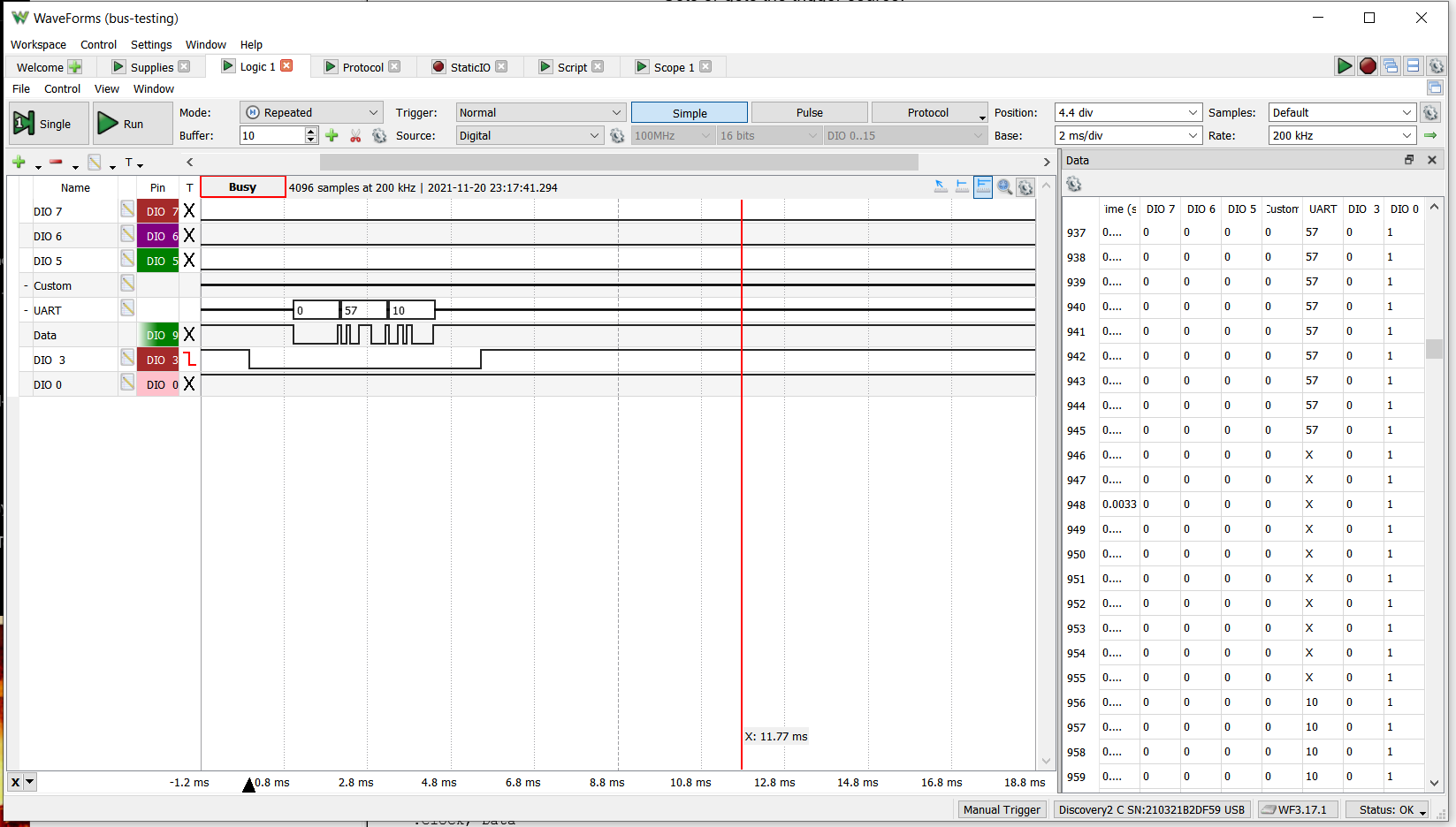Click the red scissors remove buffer icon

click(355, 135)
